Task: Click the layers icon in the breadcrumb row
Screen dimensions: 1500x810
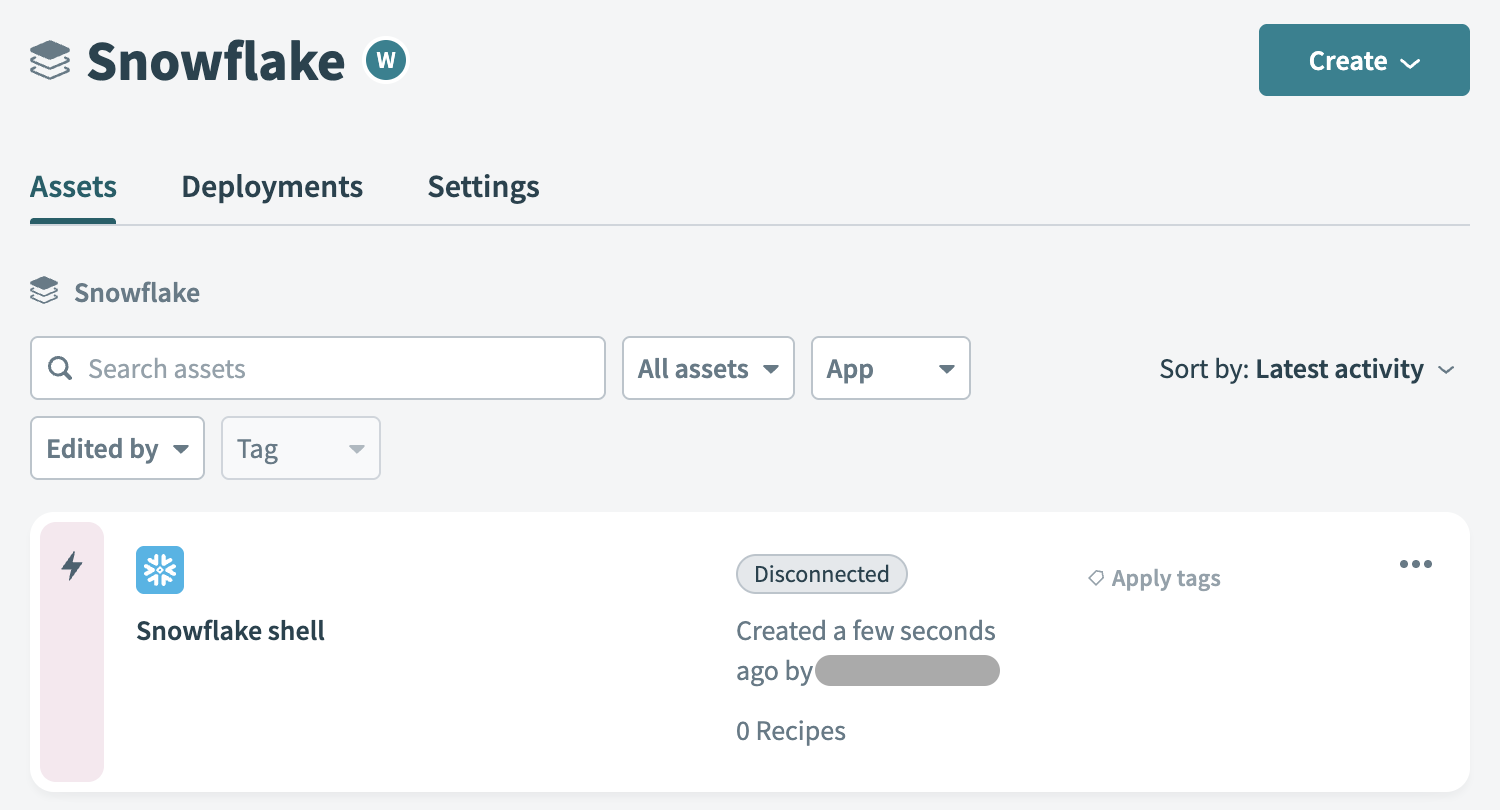Action: 44,290
